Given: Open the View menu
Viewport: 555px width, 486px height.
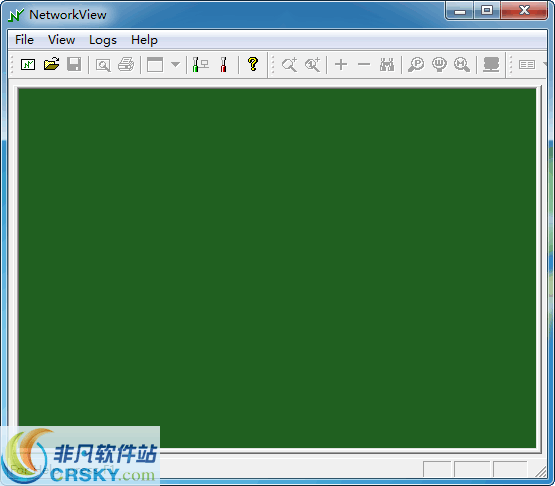Looking at the screenshot, I should point(61,40).
